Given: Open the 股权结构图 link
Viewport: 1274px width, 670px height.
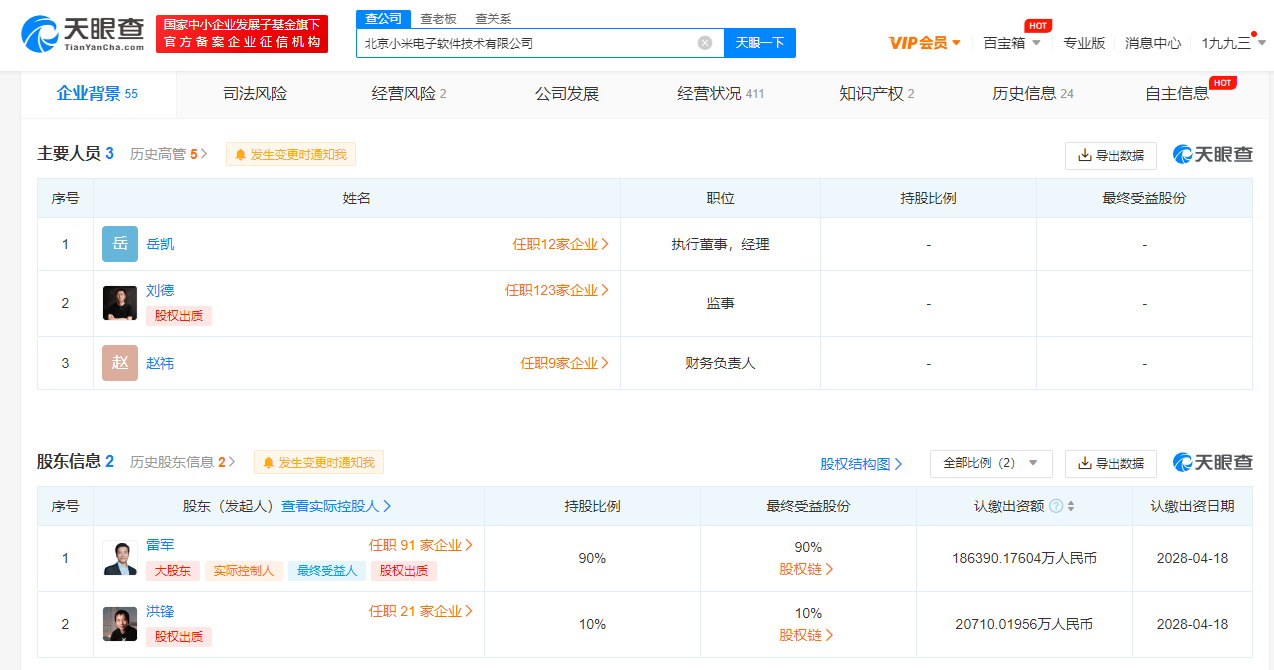Looking at the screenshot, I should (x=861, y=464).
